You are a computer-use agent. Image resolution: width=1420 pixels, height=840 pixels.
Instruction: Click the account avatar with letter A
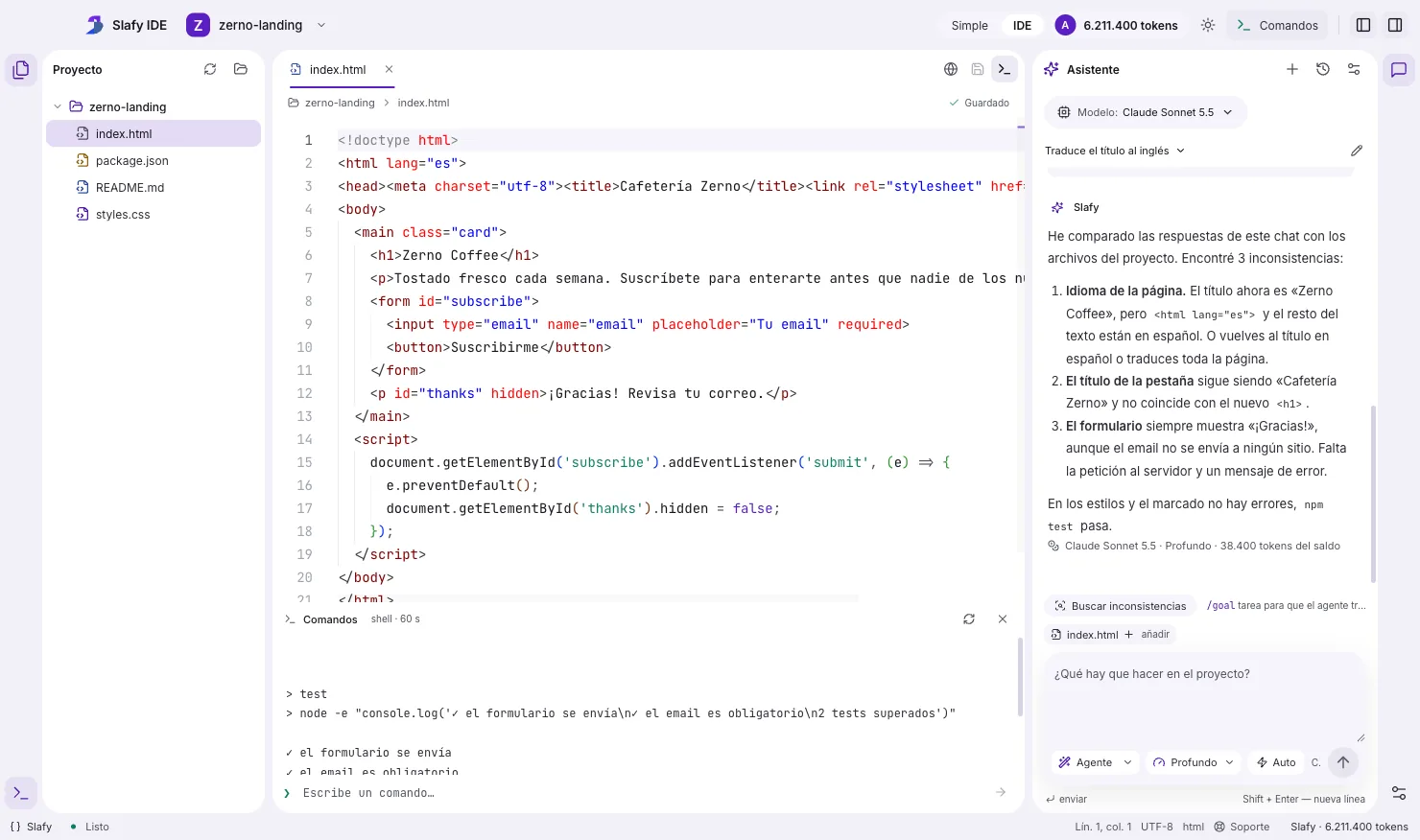tap(1065, 26)
